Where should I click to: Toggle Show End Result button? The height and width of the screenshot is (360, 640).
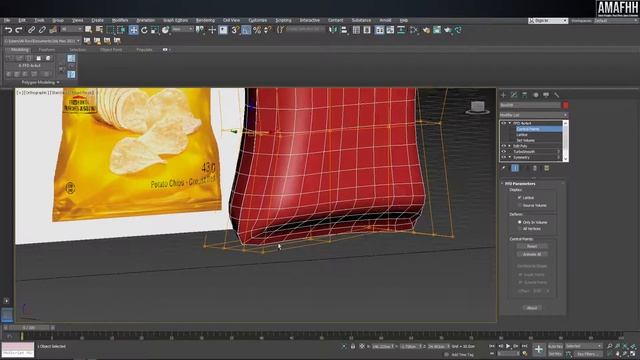tap(515, 168)
